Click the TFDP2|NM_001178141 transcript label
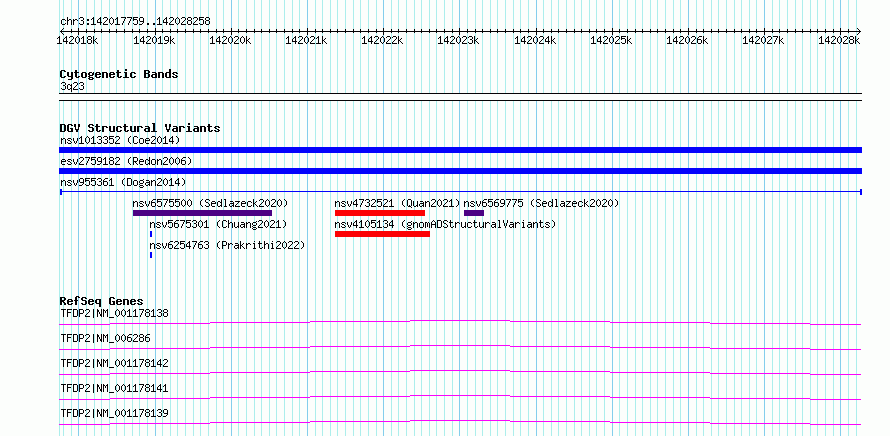This screenshot has width=890, height=436. click(114, 388)
